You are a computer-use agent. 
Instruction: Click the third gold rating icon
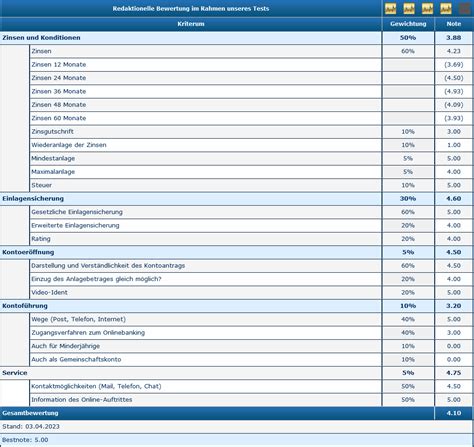(x=427, y=9)
